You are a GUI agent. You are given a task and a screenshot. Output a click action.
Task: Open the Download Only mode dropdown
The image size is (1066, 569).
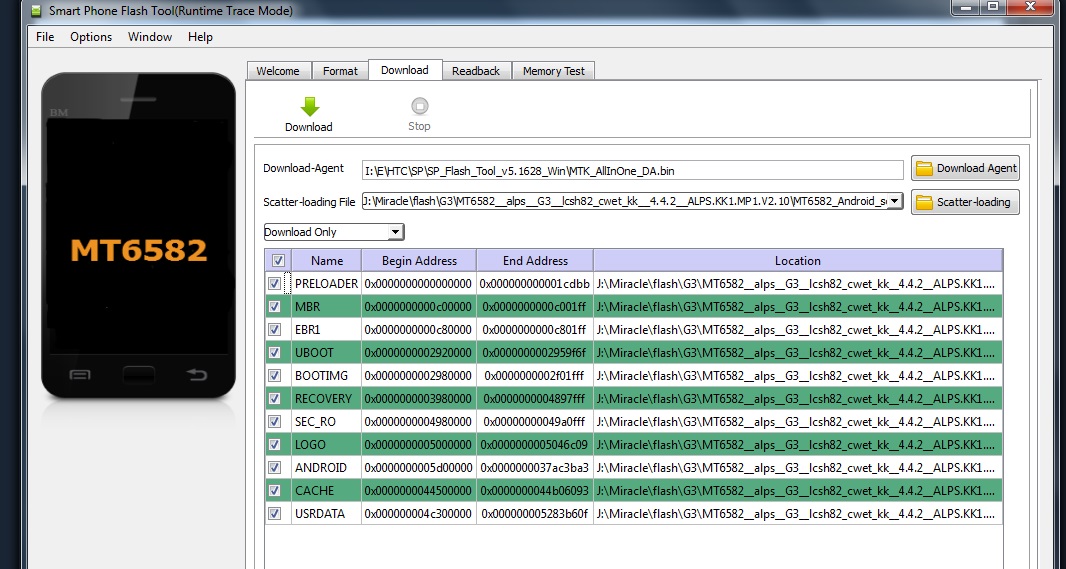click(334, 232)
